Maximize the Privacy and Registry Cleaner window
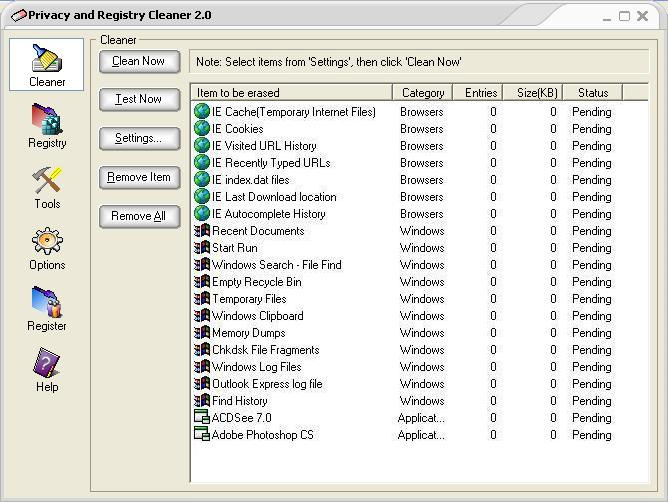The image size is (668, 502). tap(624, 16)
